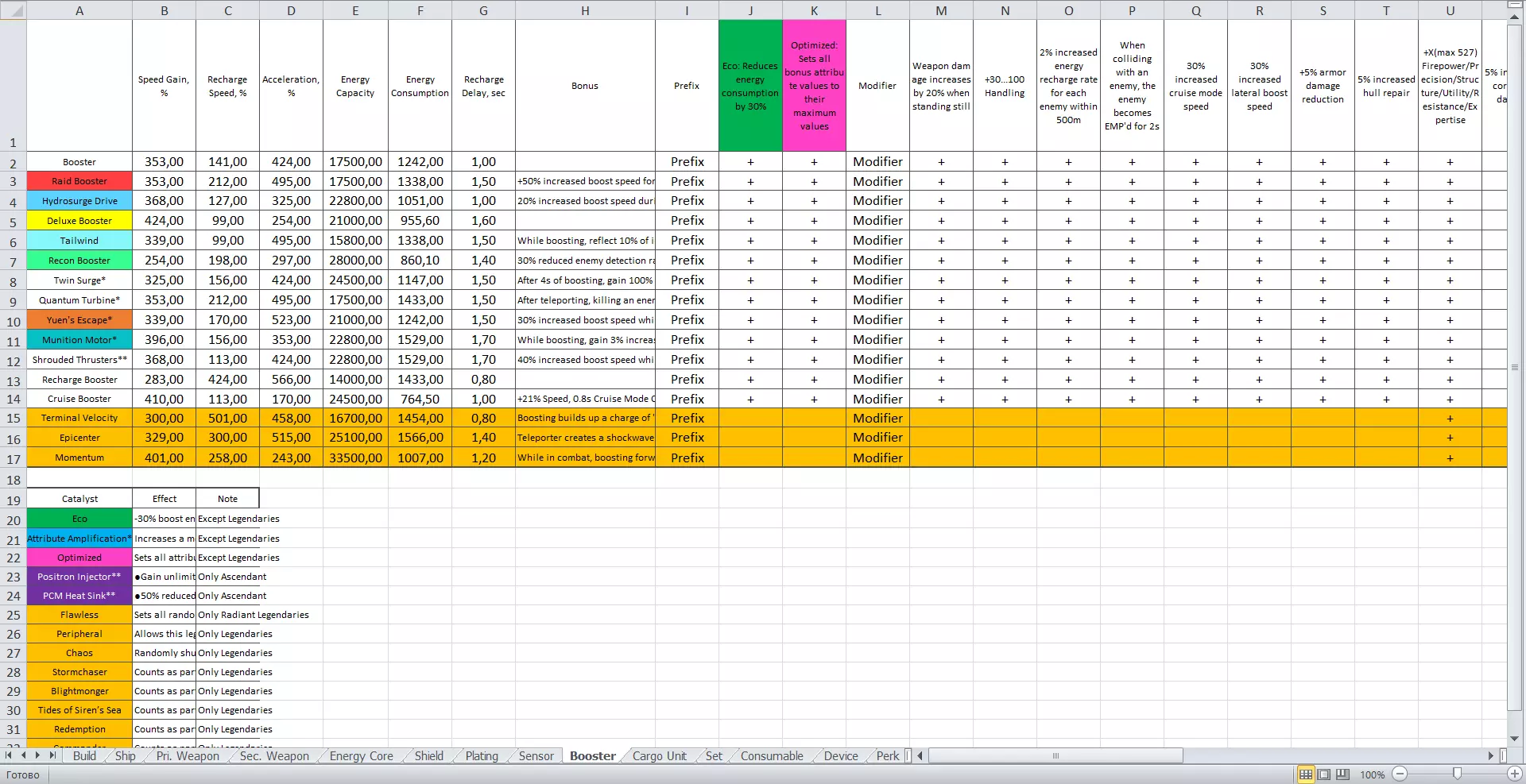The image size is (1526, 784).
Task: Select the Terminal Velocity cell
Action: 79,419
